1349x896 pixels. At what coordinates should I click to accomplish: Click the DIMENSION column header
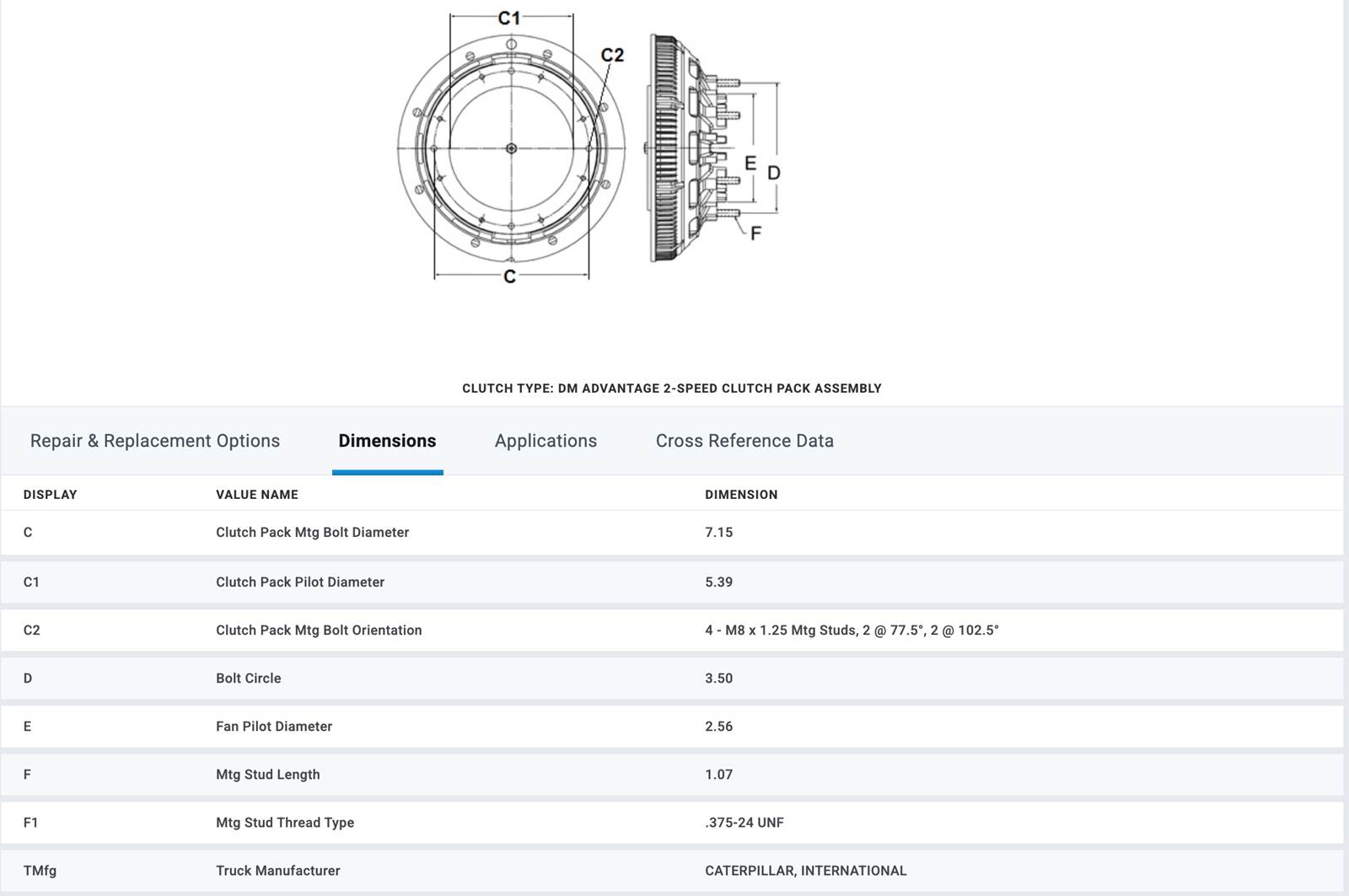point(741,495)
